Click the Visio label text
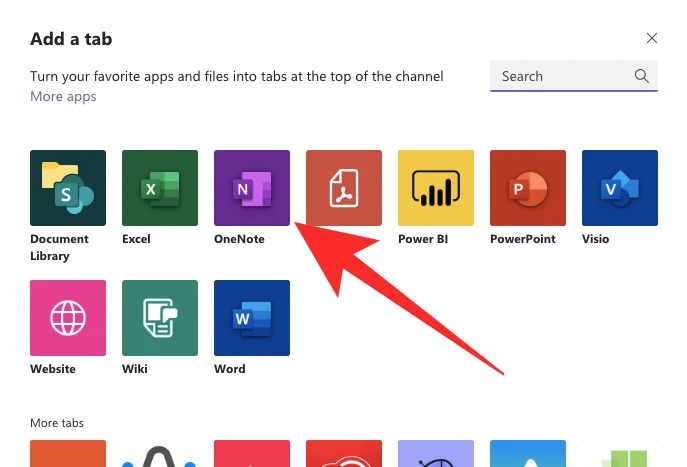Viewport: 687px width, 467px height. tap(595, 239)
